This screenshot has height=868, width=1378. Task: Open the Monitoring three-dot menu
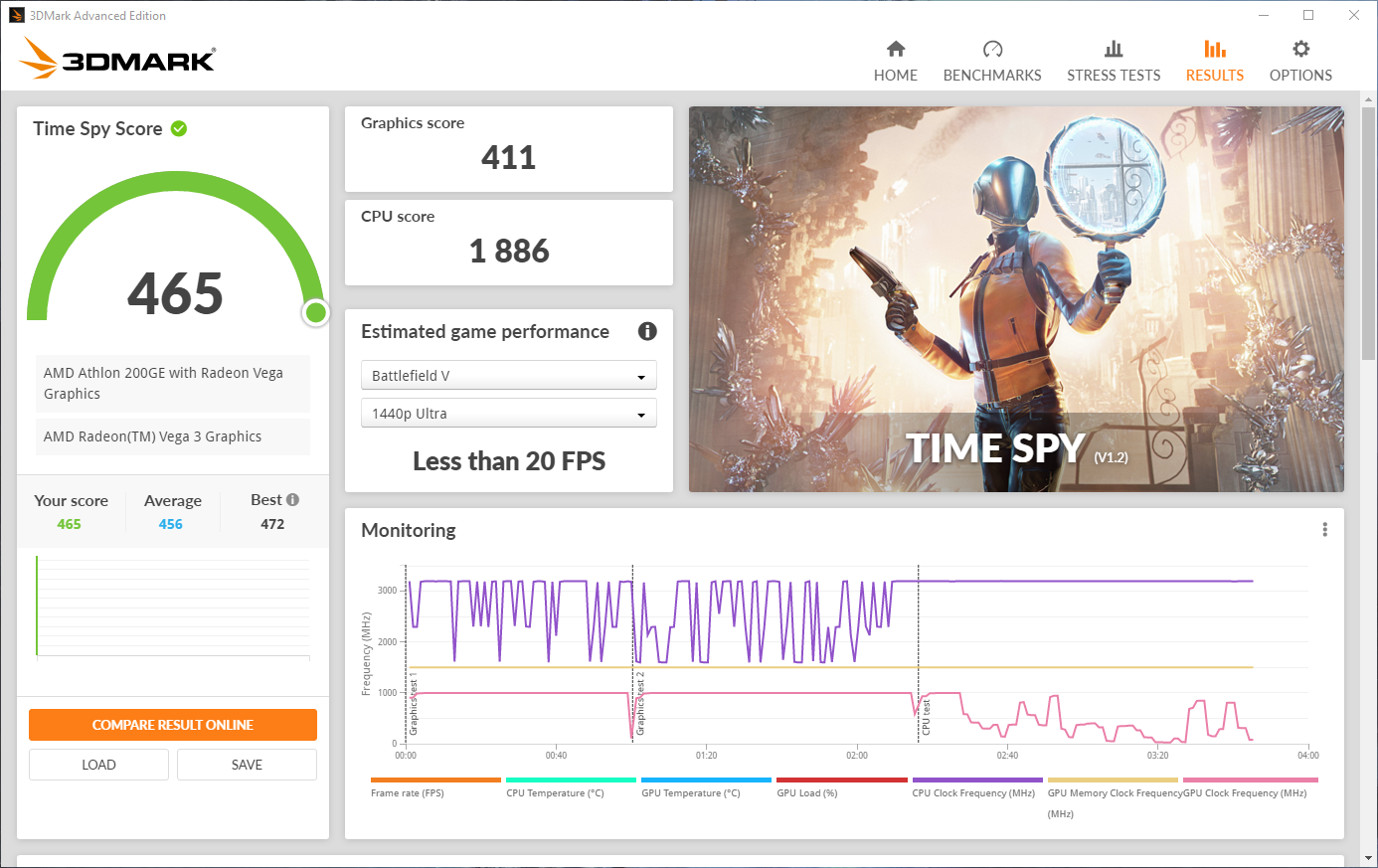(x=1324, y=529)
